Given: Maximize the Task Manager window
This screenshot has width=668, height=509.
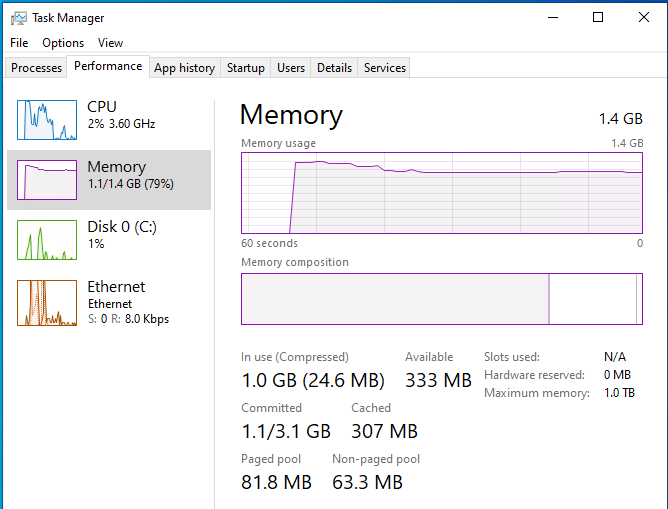Looking at the screenshot, I should 598,17.
